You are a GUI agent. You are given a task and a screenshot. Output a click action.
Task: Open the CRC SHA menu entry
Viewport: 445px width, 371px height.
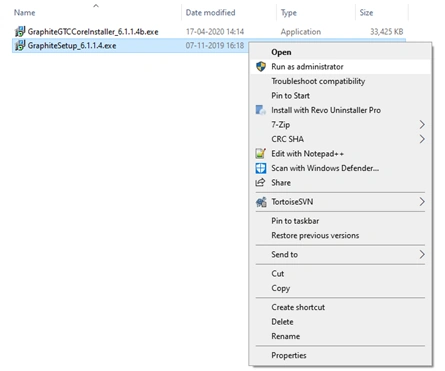pyautogui.click(x=340, y=139)
